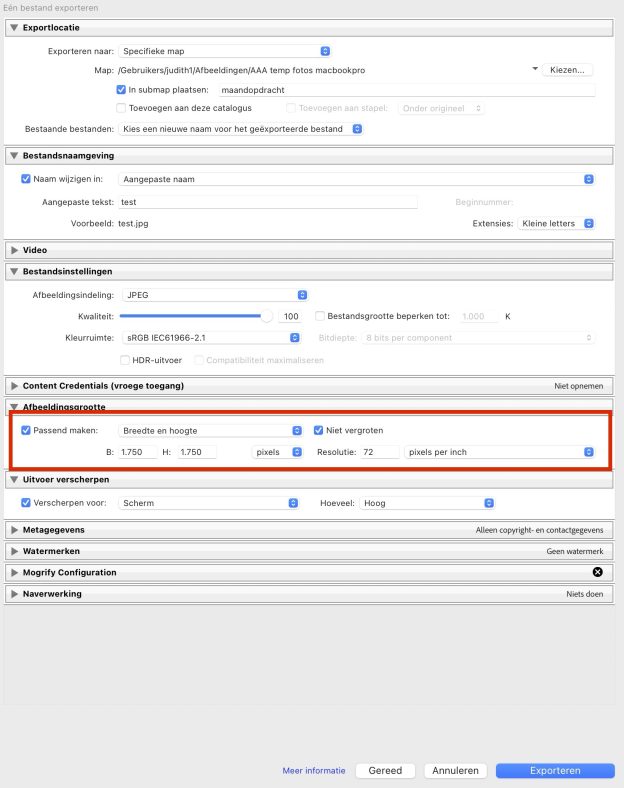624x788 pixels.
Task: Click the submap name field maandopdracht
Action: (407, 90)
